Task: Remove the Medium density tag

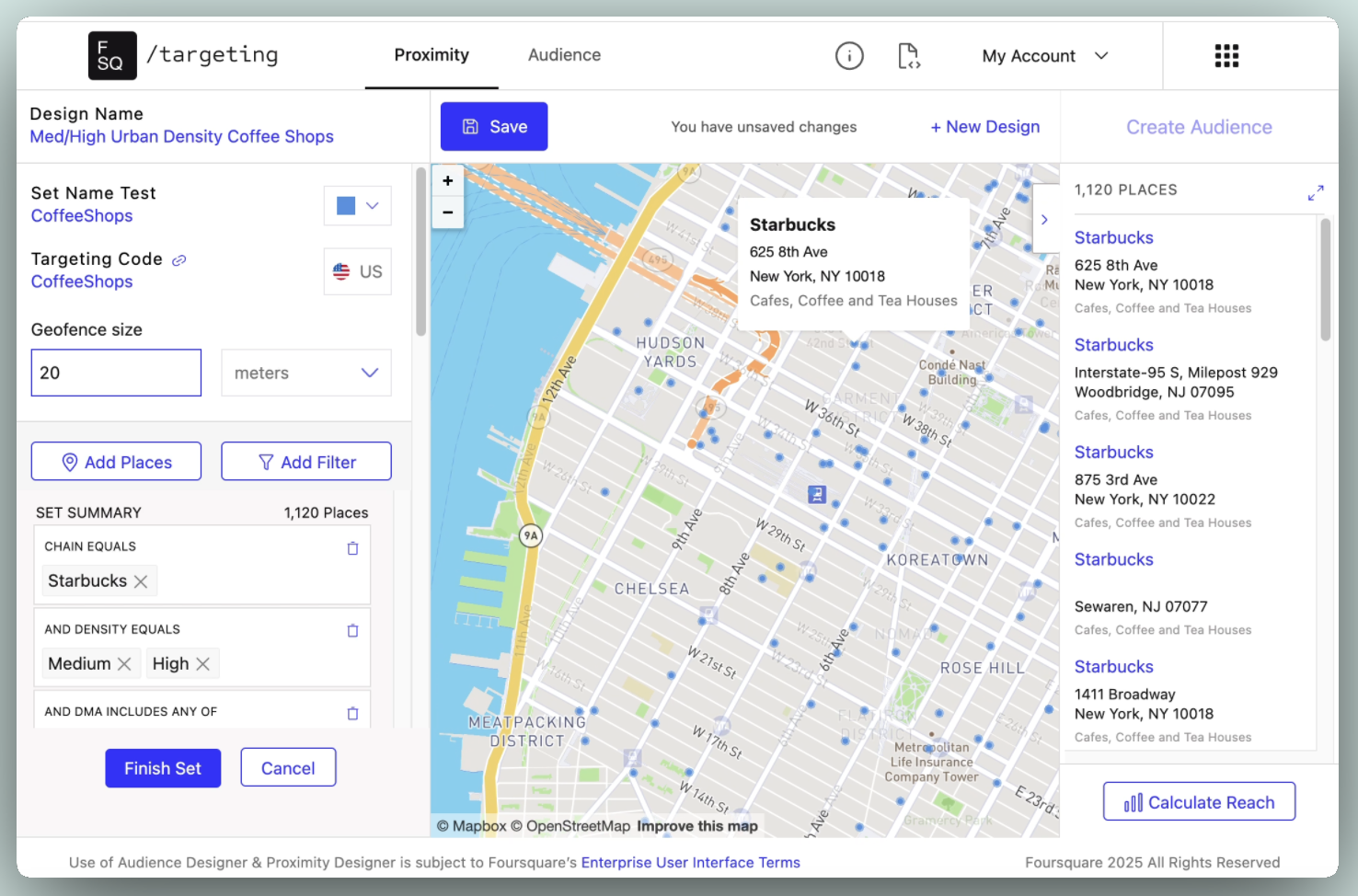Action: 124,664
